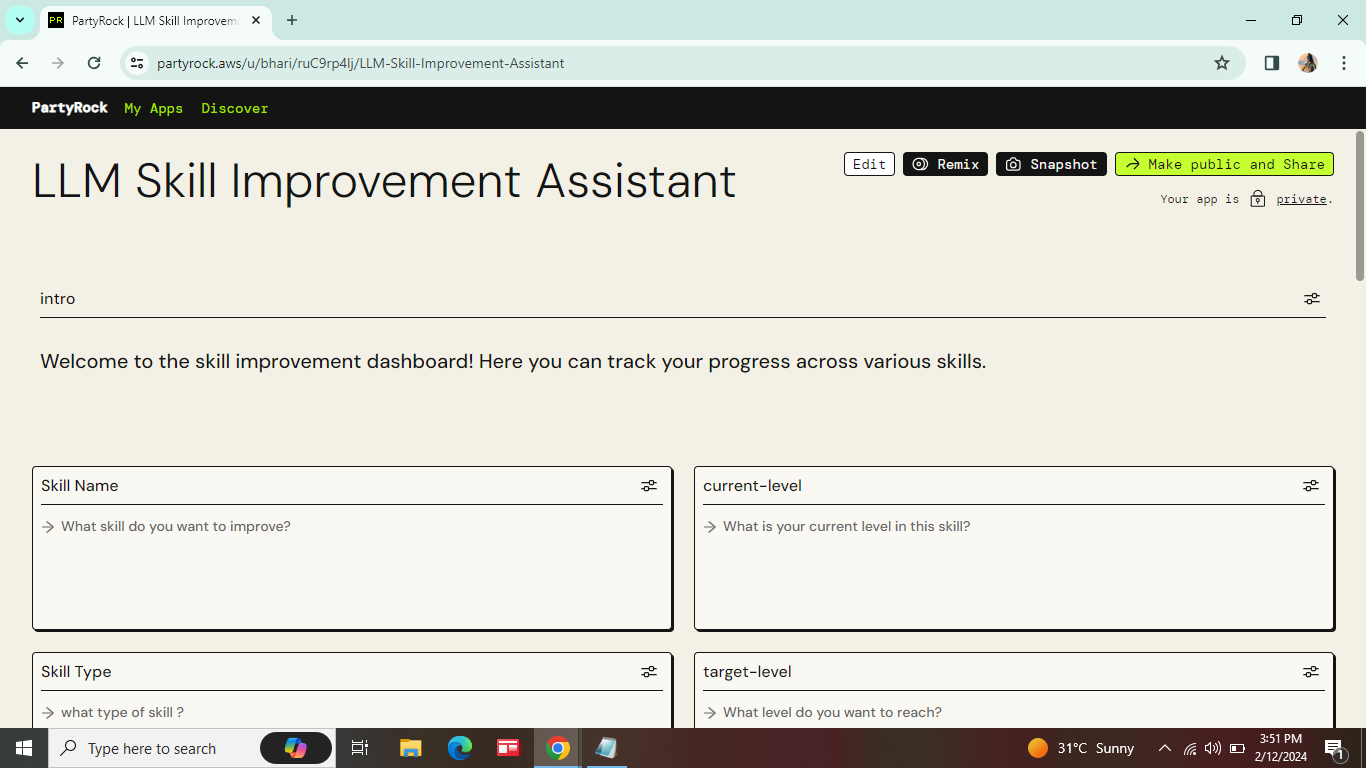
Task: Go forward in browser history
Action: pyautogui.click(x=58, y=63)
